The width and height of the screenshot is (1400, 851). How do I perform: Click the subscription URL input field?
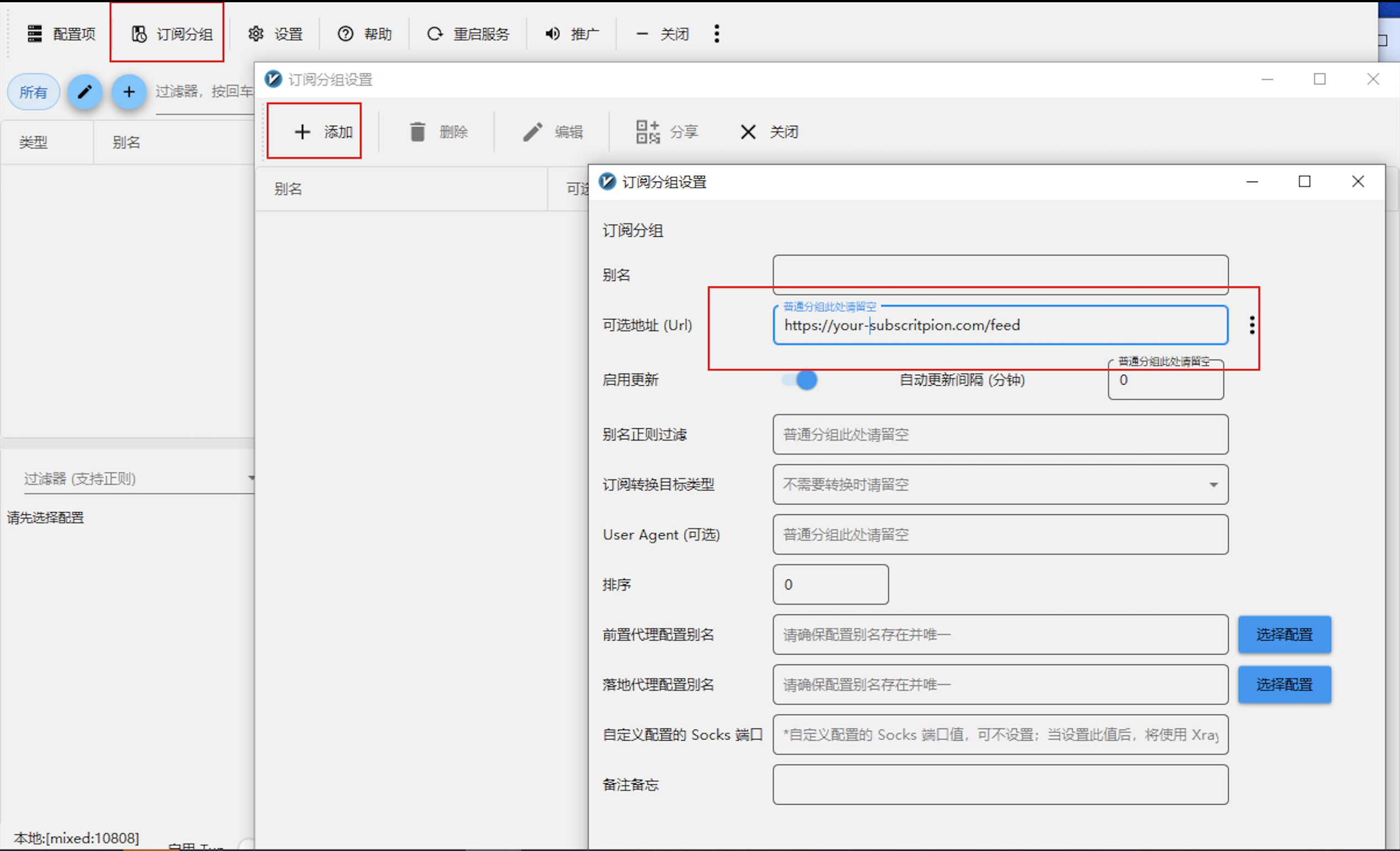point(1000,325)
